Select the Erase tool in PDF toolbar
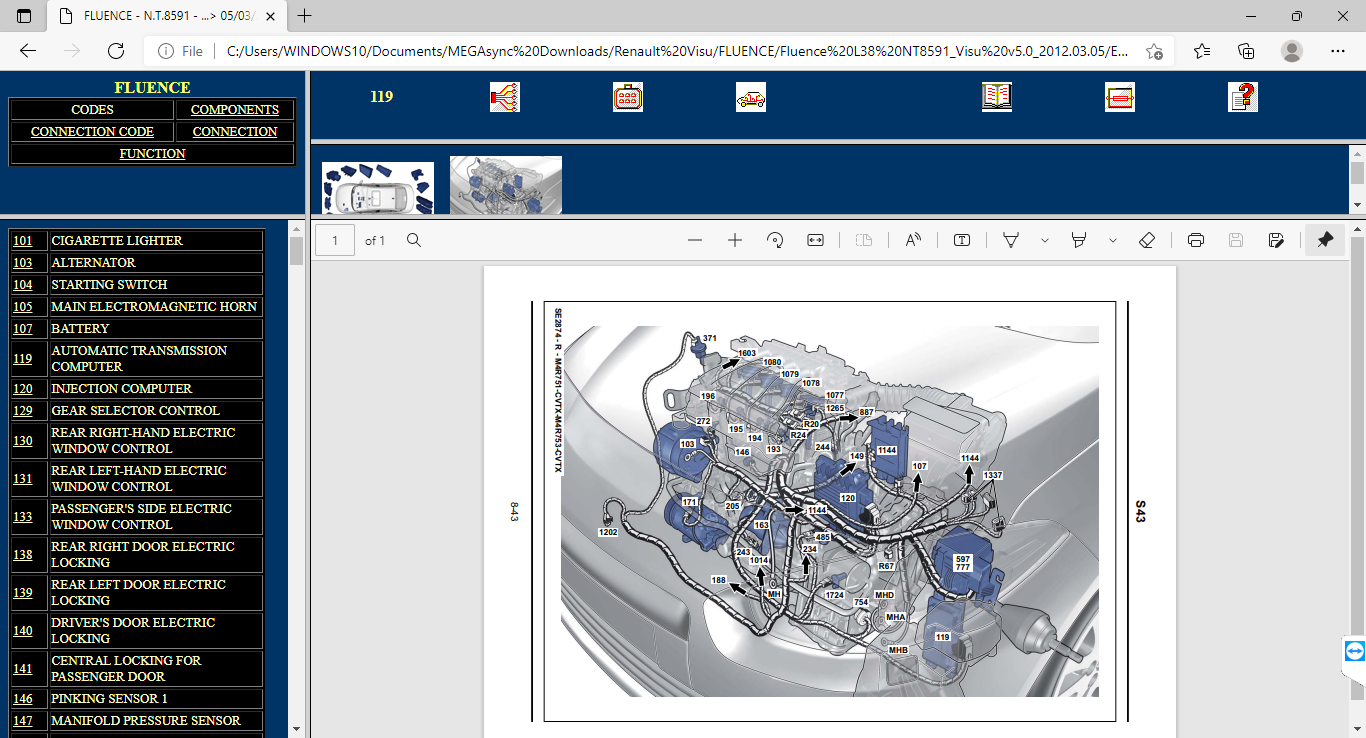Image resolution: width=1366 pixels, height=738 pixels. tap(1147, 240)
